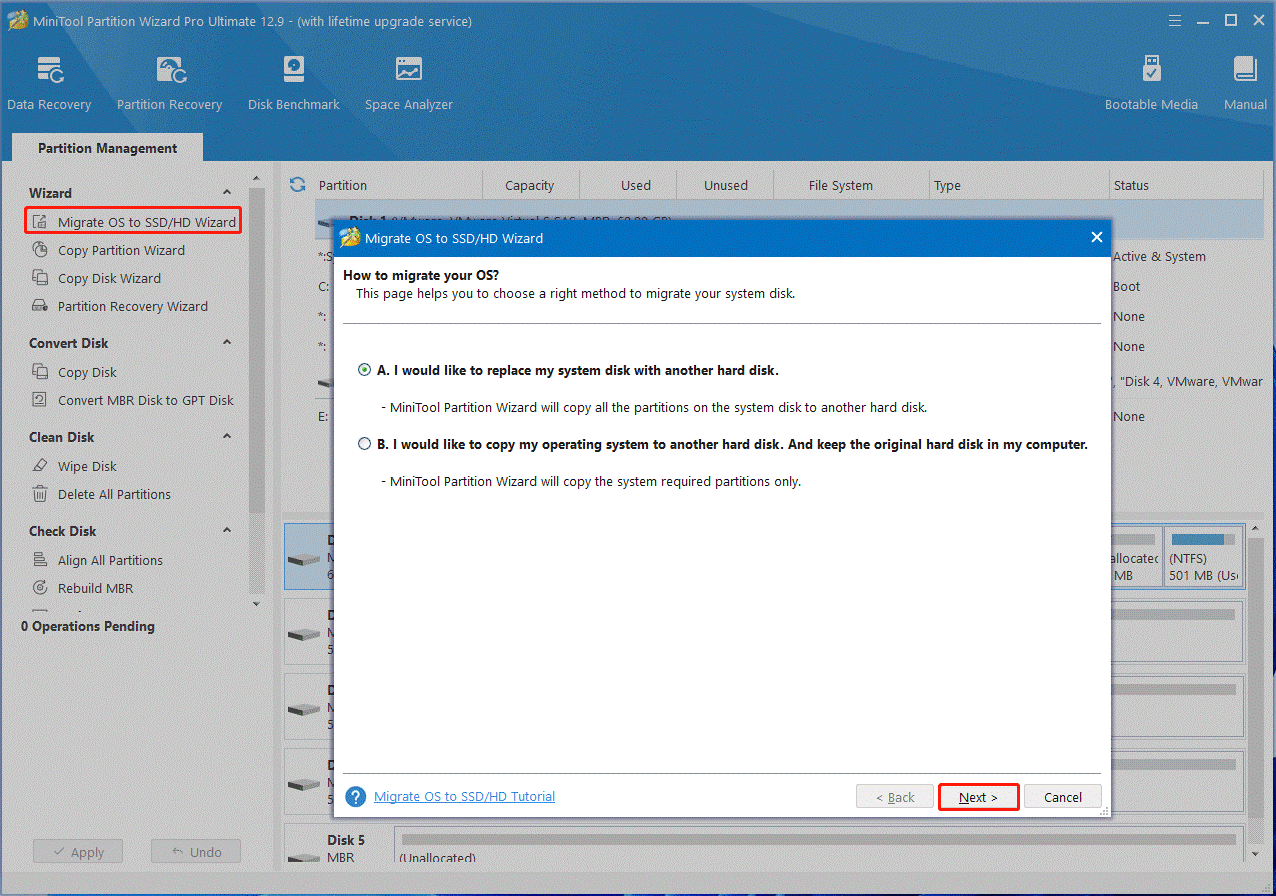Image resolution: width=1276 pixels, height=896 pixels.
Task: Select the NTFS 501 MB partition block
Action: click(1203, 557)
